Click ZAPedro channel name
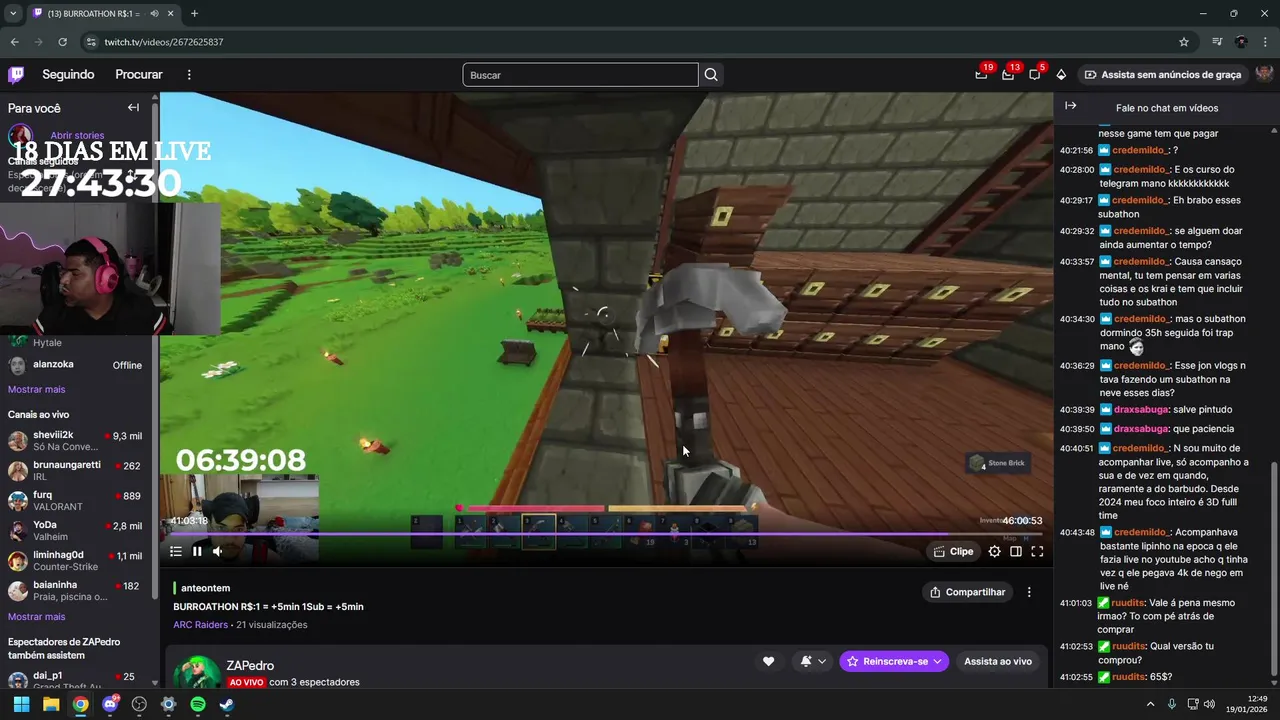Viewport: 1280px width, 720px height. 250,666
